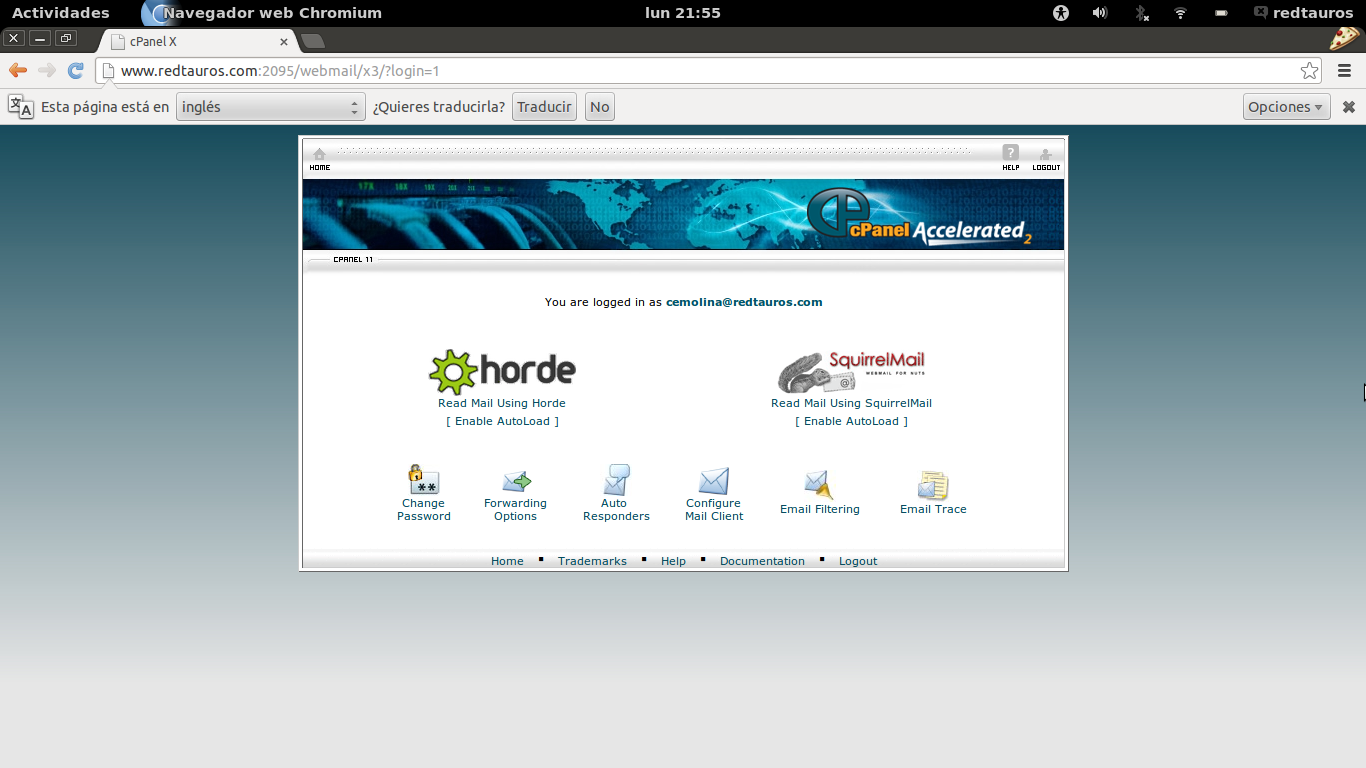Image resolution: width=1366 pixels, height=768 pixels.
Task: Open a new tab with new-tab button
Action: tap(313, 41)
